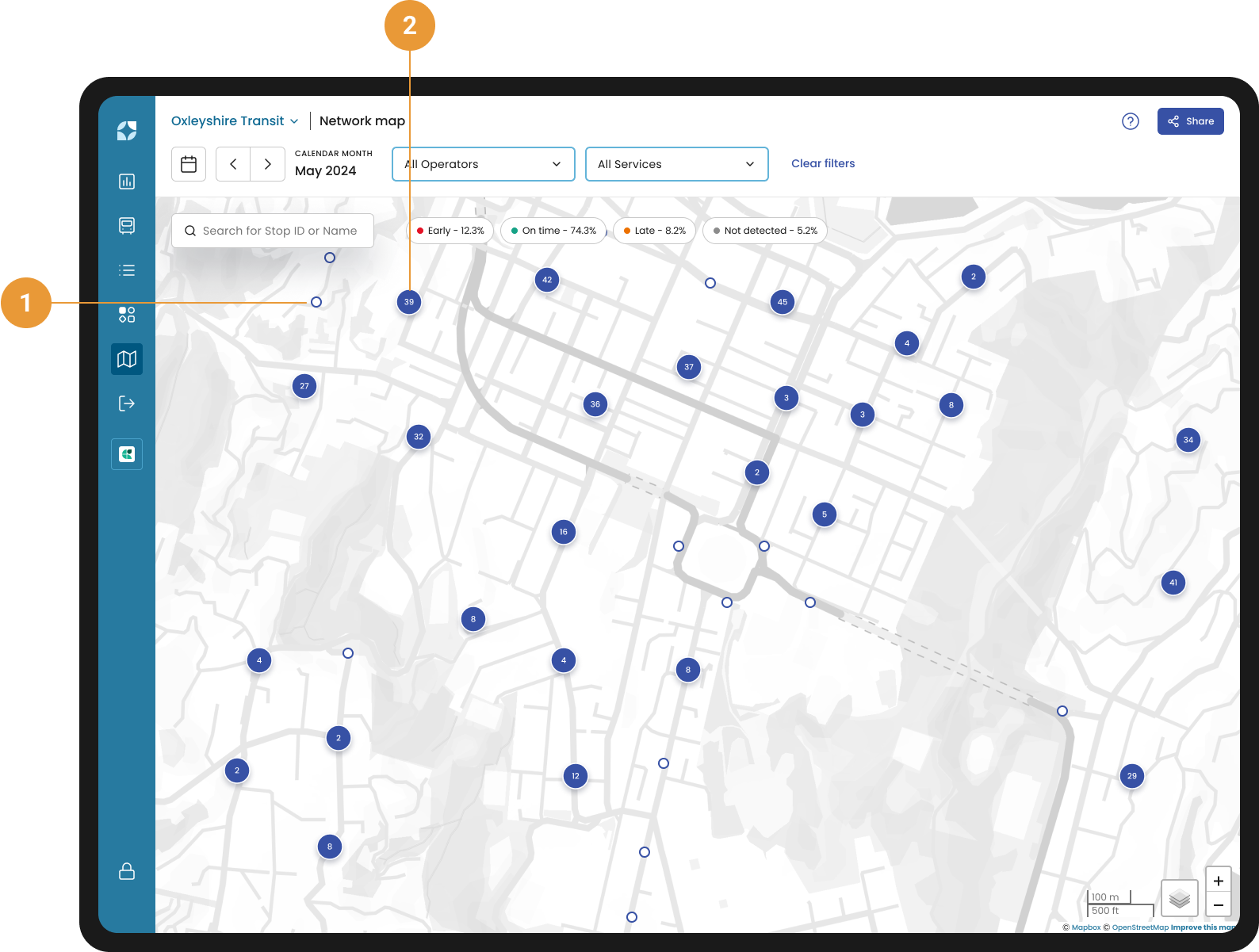This screenshot has width=1259, height=952.
Task: Open the help question mark icon
Action: point(1131,121)
